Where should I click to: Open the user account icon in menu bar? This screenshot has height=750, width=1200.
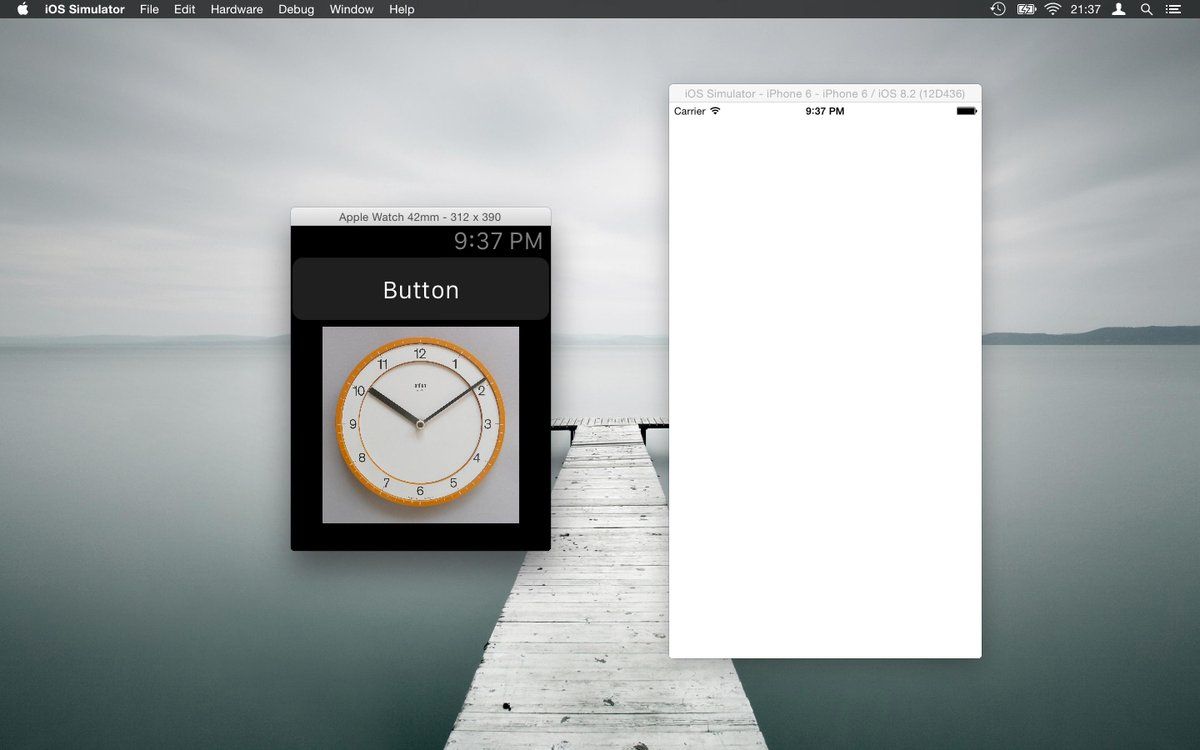coord(1119,9)
